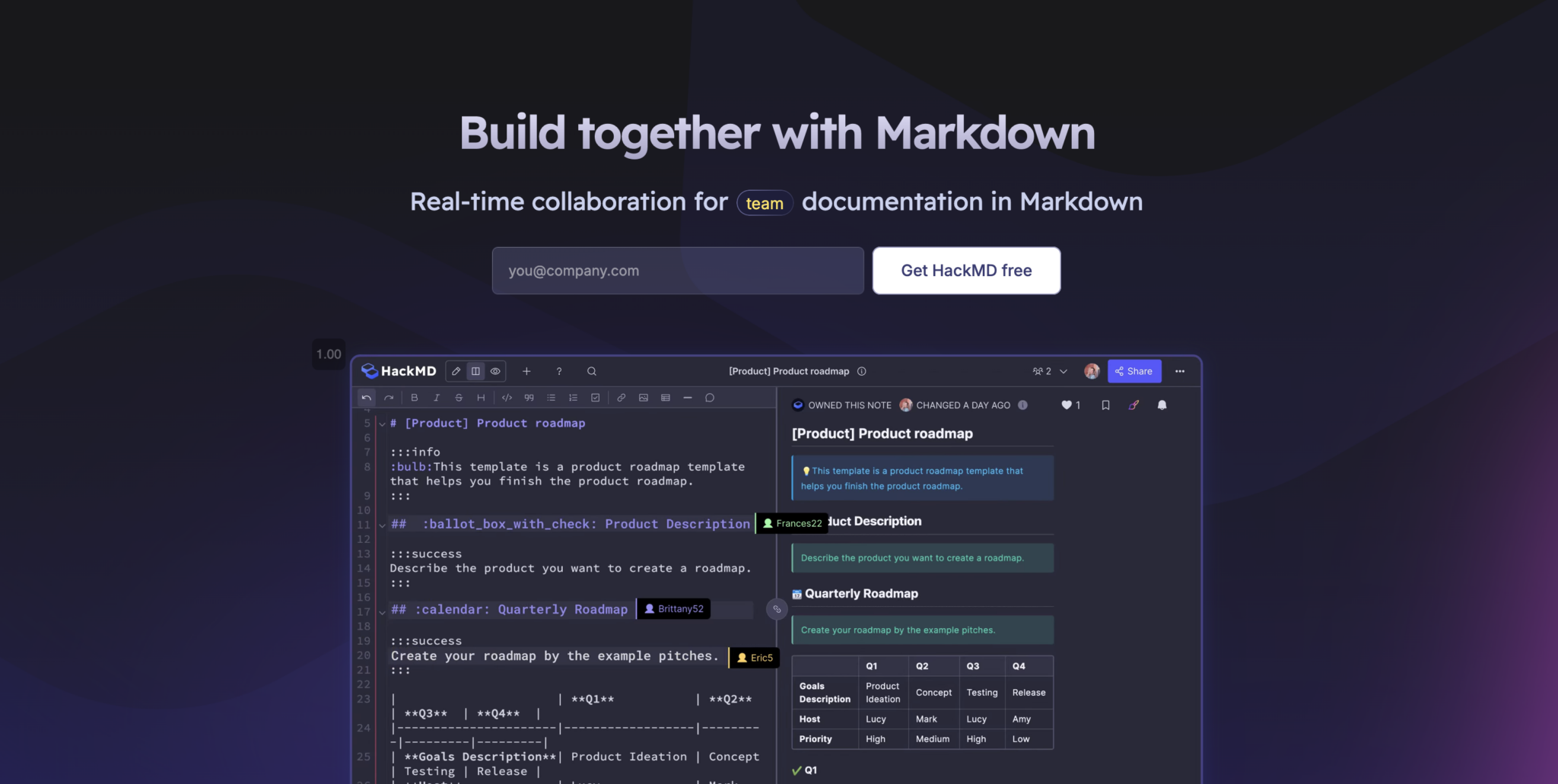The image size is (1558, 784).
Task: Switch to split view mode
Action: [x=475, y=371]
